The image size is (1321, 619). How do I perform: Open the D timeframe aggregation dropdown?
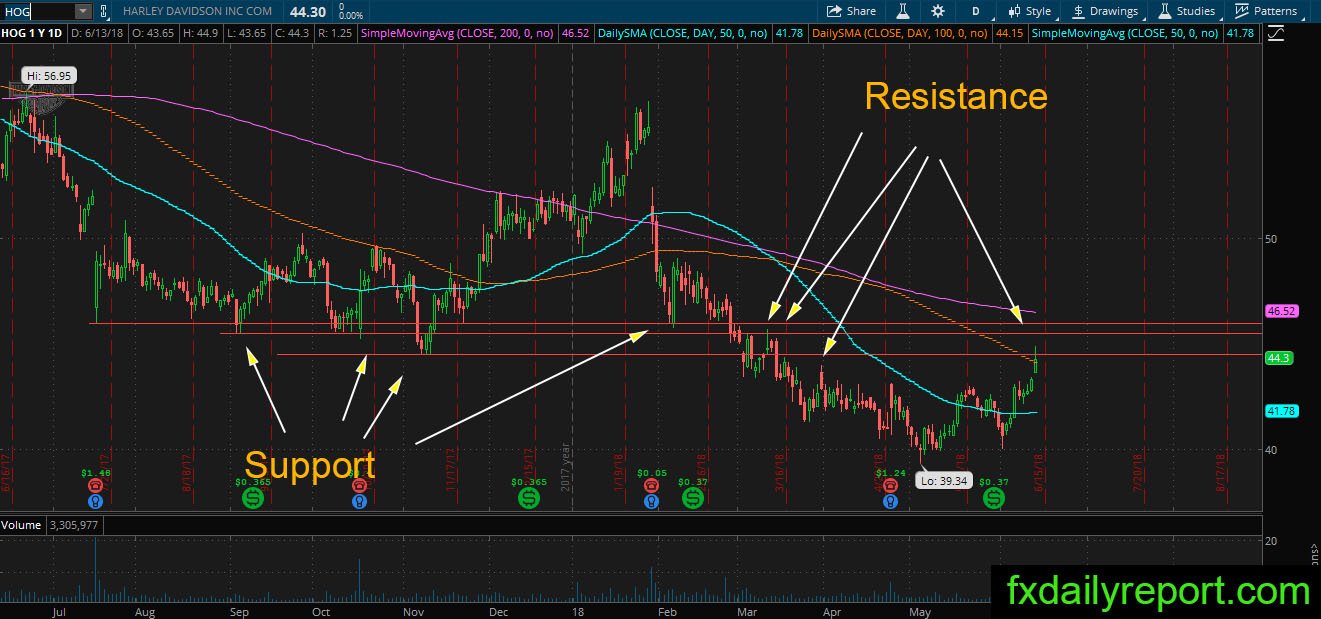coord(975,11)
